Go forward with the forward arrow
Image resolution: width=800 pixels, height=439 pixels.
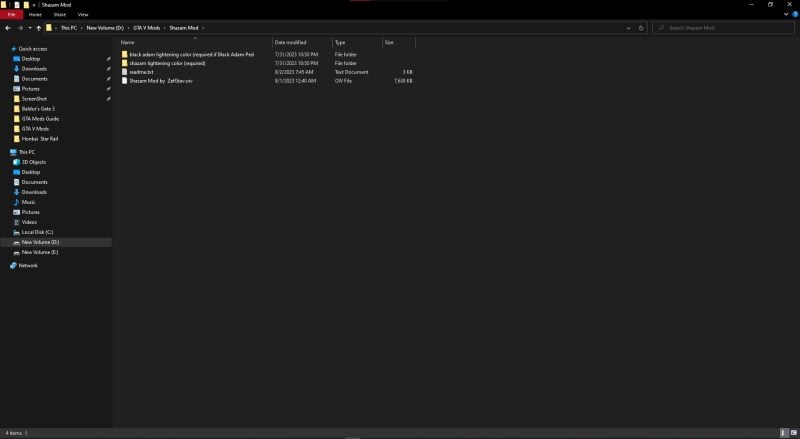pyautogui.click(x=20, y=28)
